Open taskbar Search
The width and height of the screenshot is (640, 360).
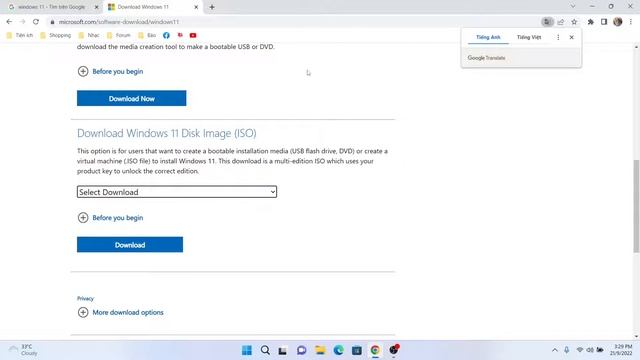click(x=265, y=350)
